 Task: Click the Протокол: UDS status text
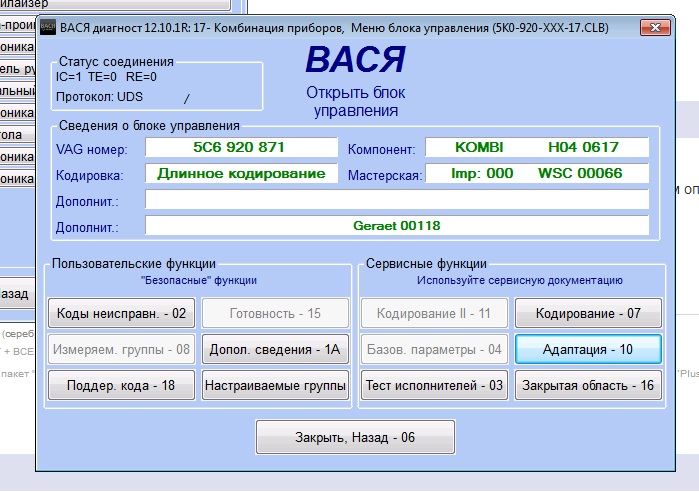pyautogui.click(x=99, y=97)
